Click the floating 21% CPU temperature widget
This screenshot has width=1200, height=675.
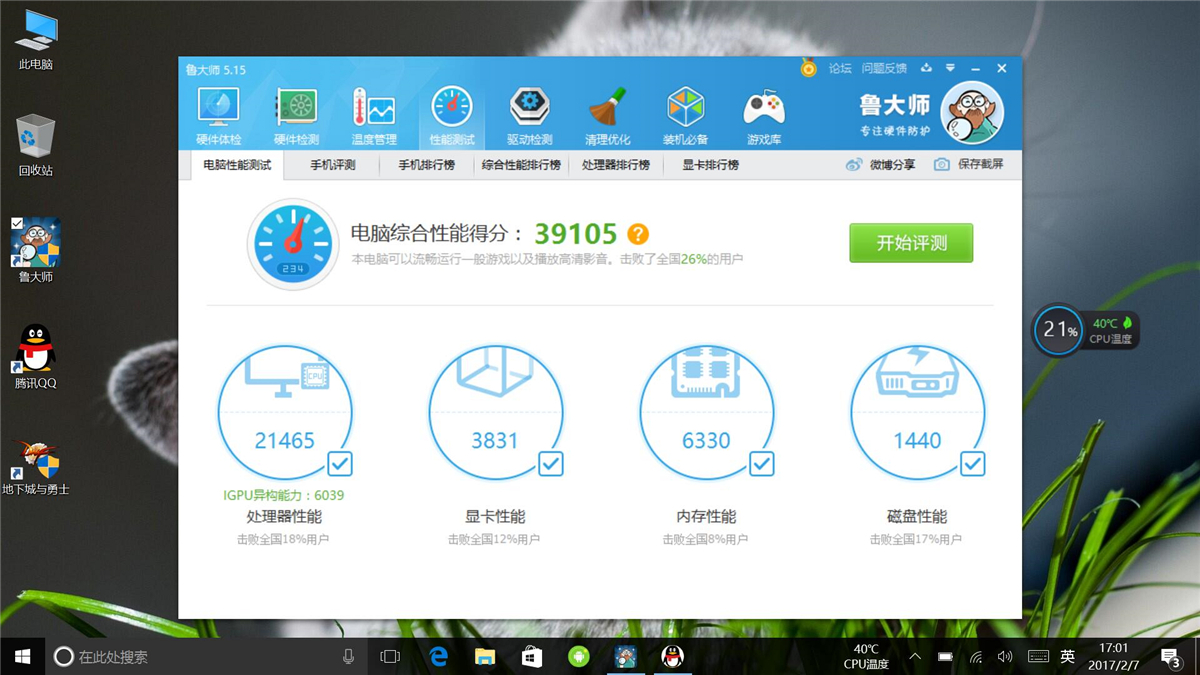(1057, 330)
